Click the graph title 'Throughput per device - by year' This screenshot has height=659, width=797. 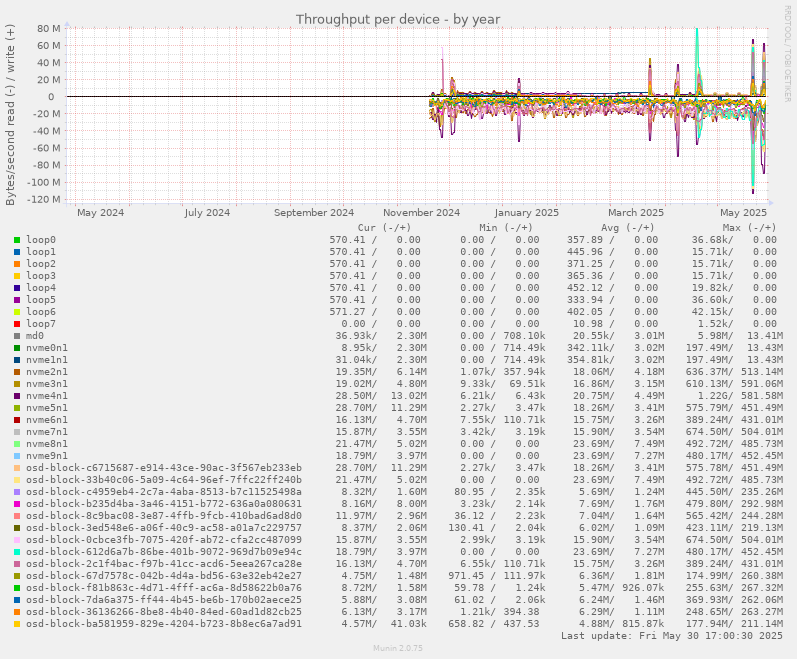(x=398, y=19)
